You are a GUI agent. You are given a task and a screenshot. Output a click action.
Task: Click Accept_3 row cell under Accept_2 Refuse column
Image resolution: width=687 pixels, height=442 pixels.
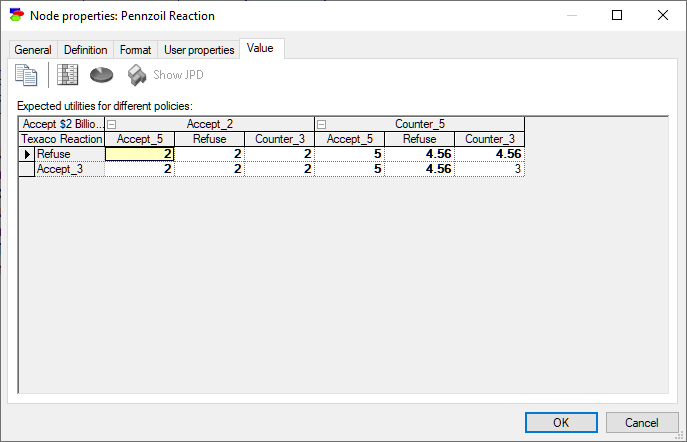click(209, 169)
